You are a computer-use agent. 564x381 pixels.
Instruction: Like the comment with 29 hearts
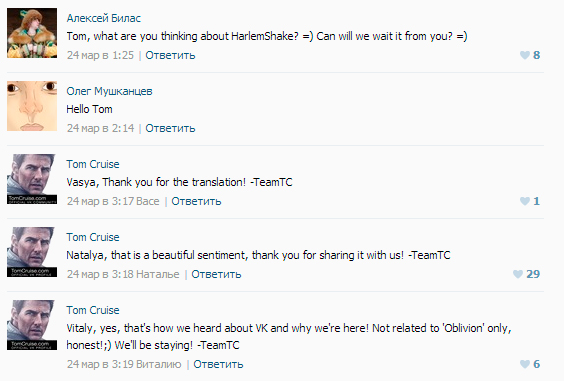point(518,274)
